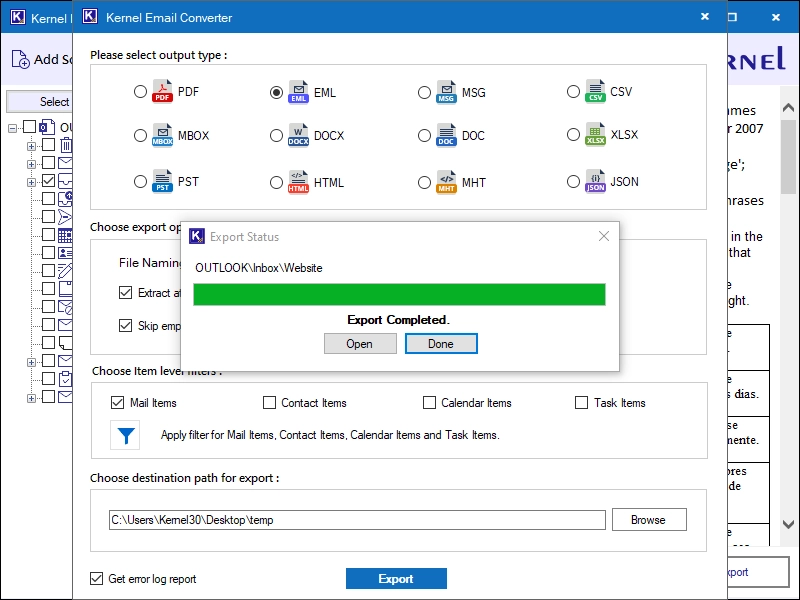Click the MBOX format icon
This screenshot has width=800, height=600.
coord(162,135)
